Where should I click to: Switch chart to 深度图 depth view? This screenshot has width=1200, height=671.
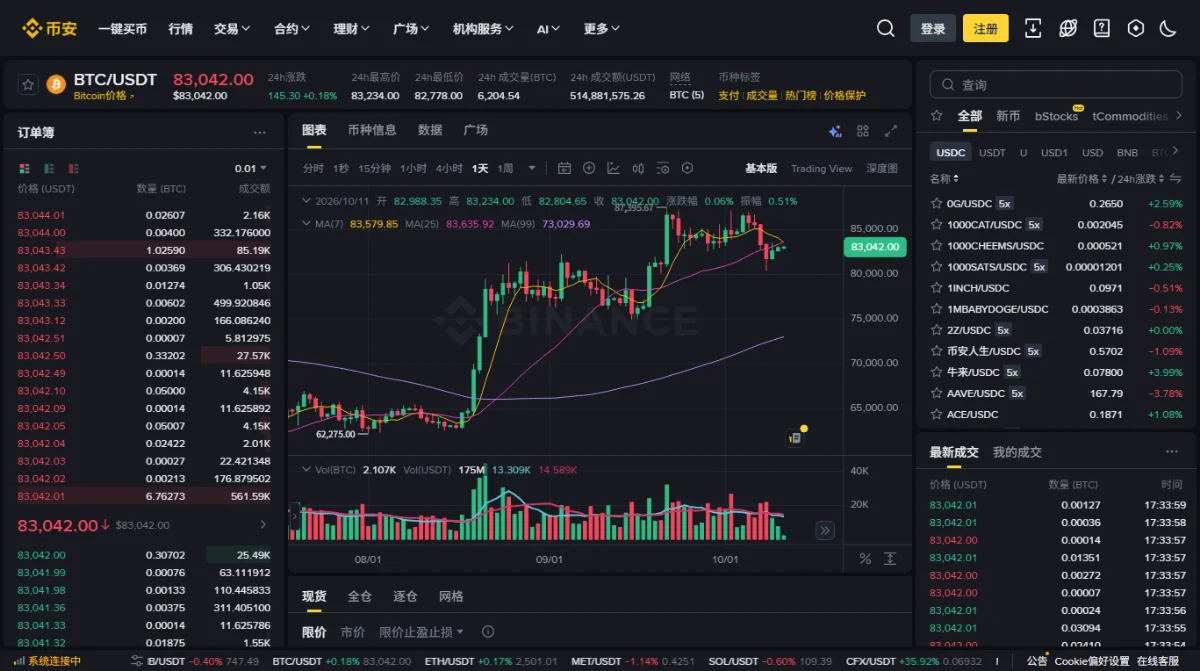[882, 168]
